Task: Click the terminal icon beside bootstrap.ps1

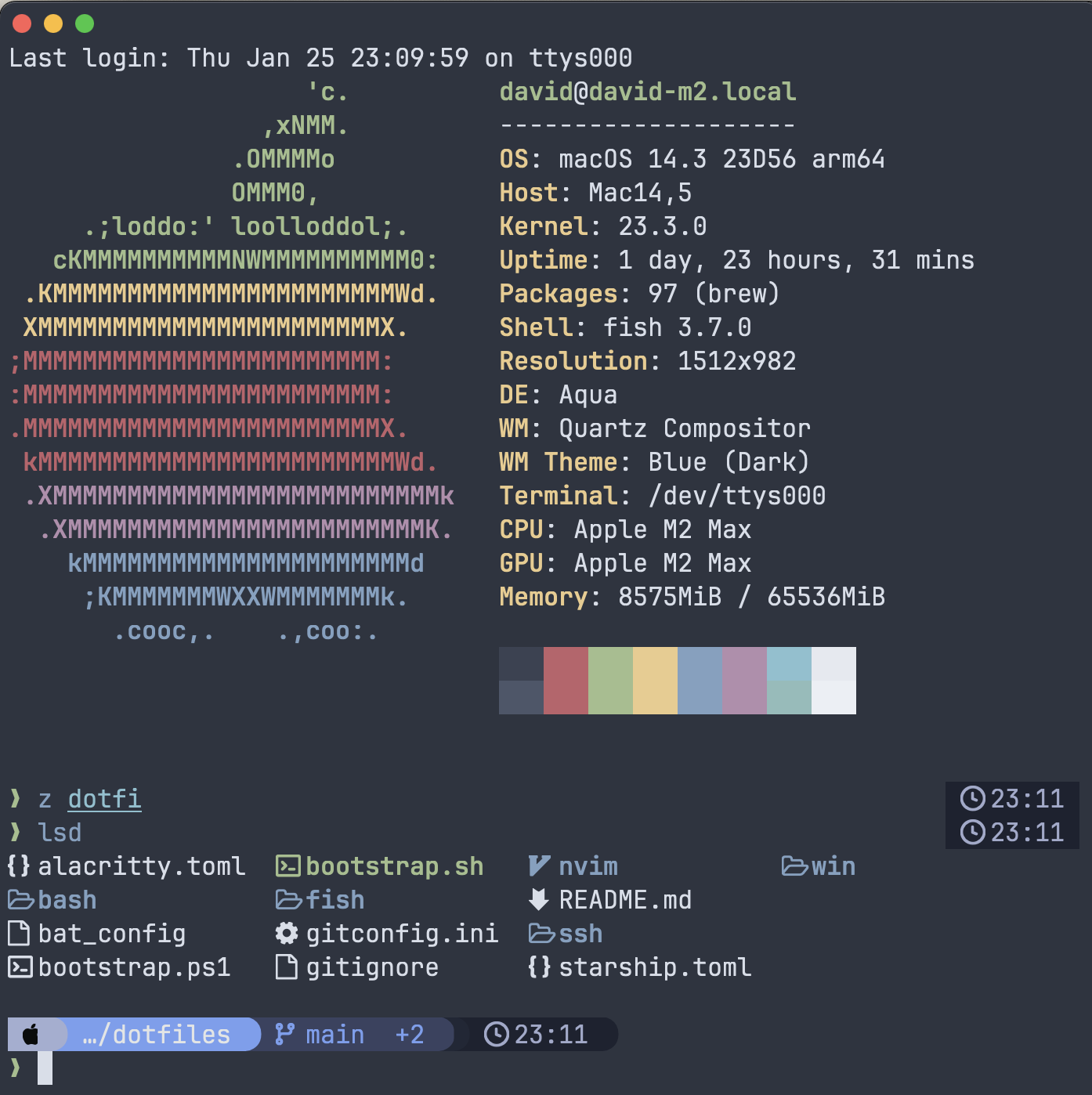Action: click(20, 967)
